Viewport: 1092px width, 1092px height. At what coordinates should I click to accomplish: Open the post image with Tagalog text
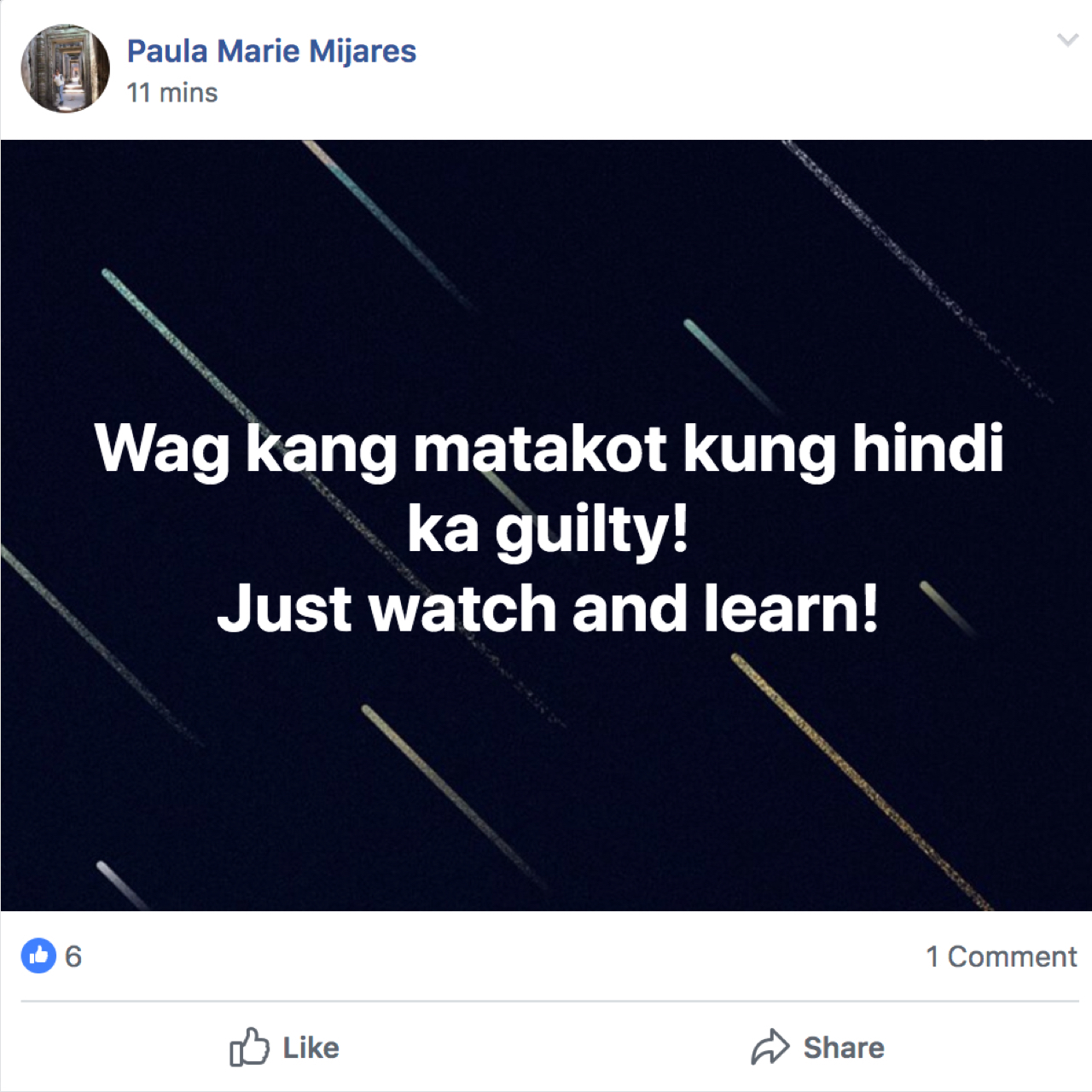[x=546, y=526]
